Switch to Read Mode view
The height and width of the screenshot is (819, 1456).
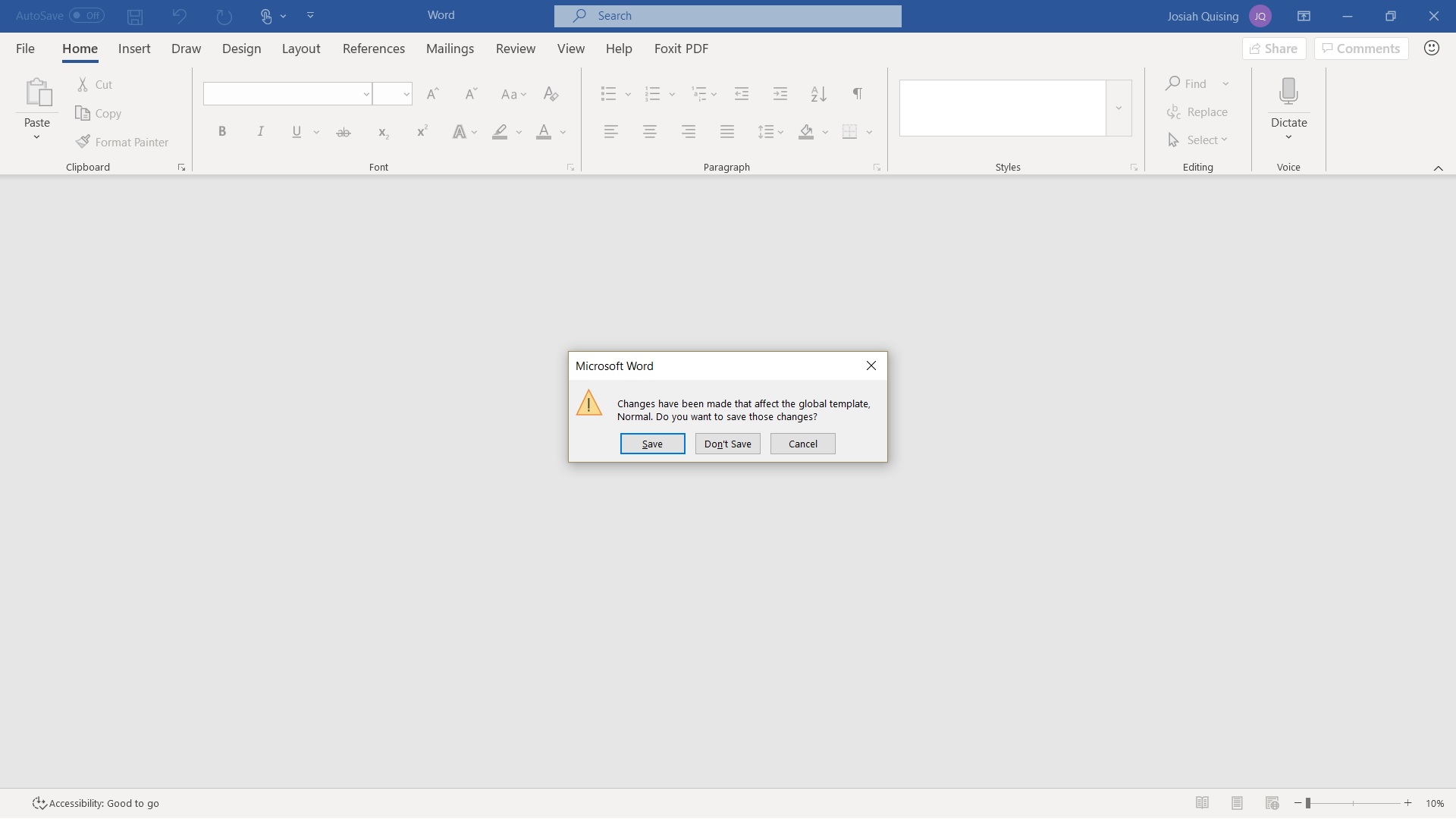[x=1202, y=803]
